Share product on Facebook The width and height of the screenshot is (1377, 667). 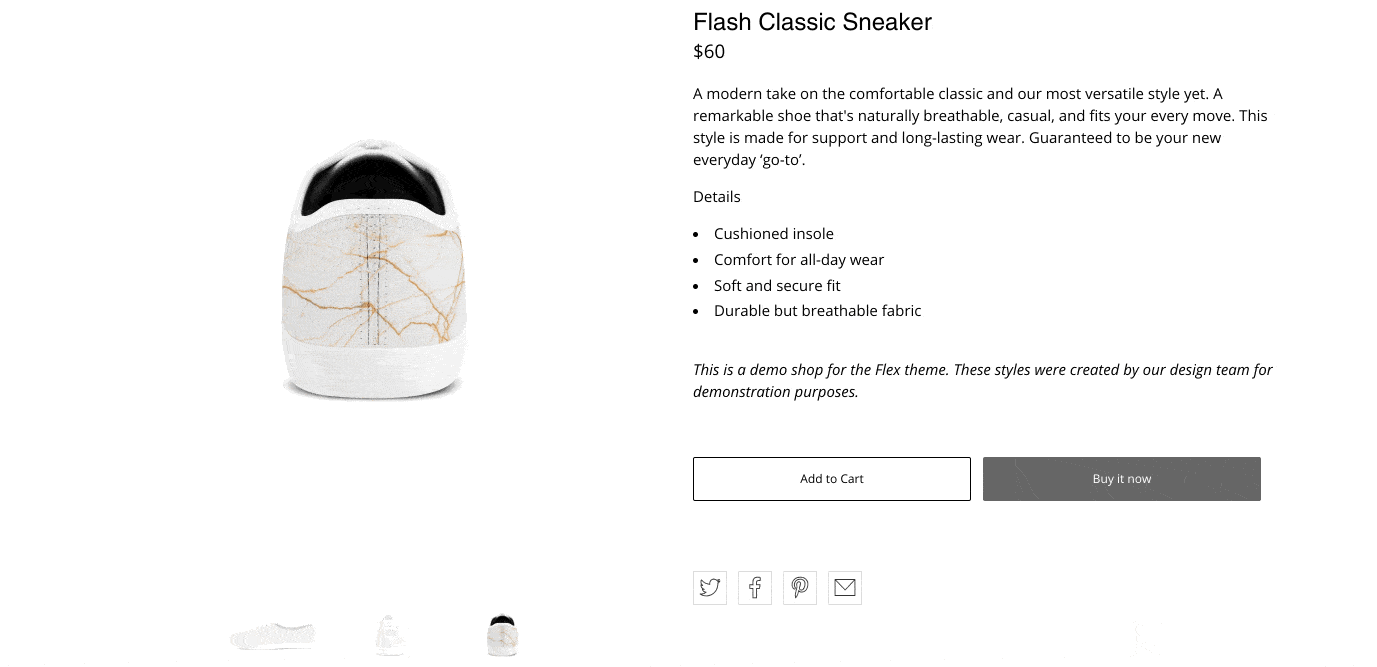click(x=755, y=588)
